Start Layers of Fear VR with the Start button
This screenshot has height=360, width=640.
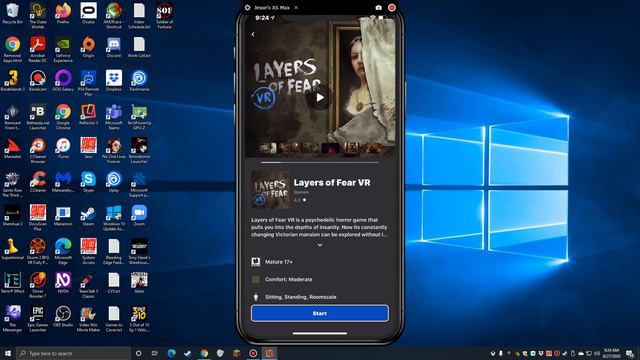[320, 313]
